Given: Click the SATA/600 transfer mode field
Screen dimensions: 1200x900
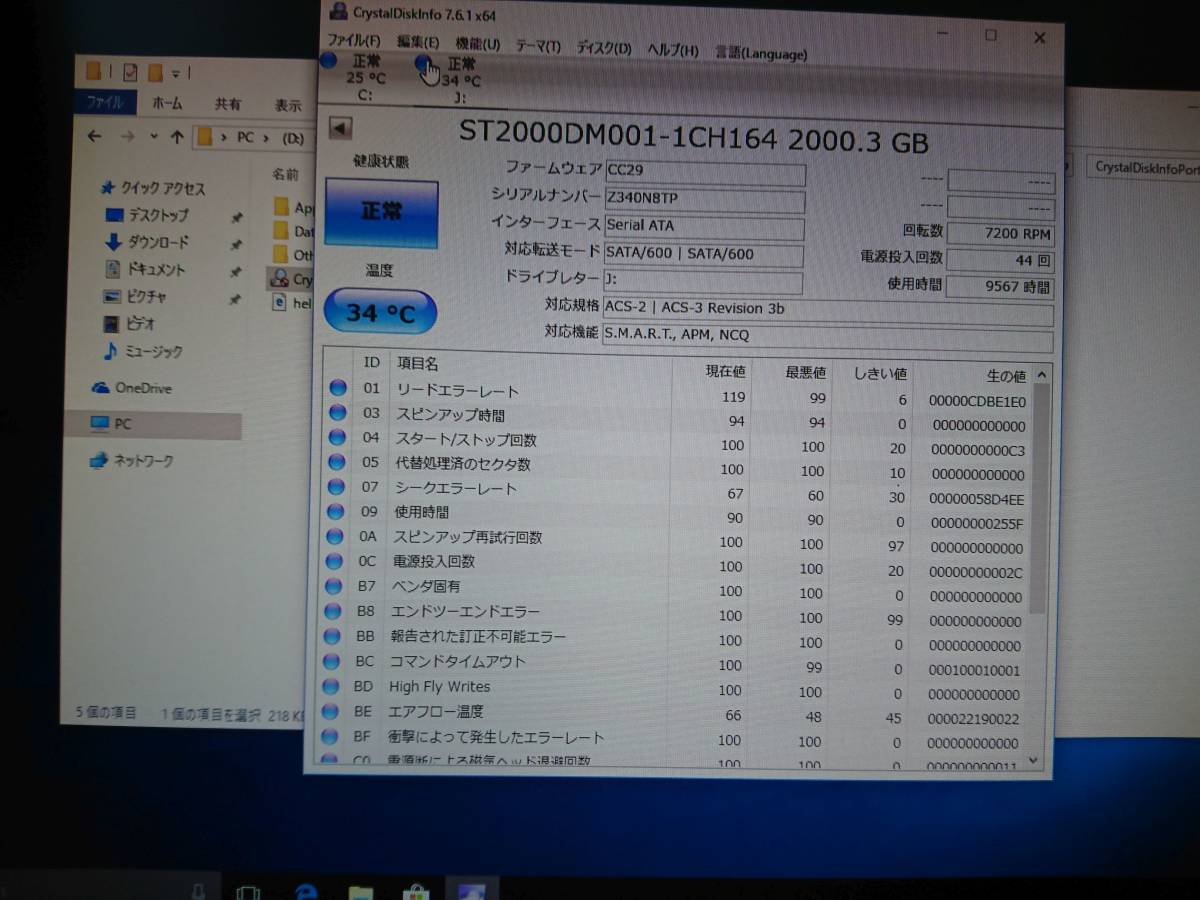Looking at the screenshot, I should point(704,255).
